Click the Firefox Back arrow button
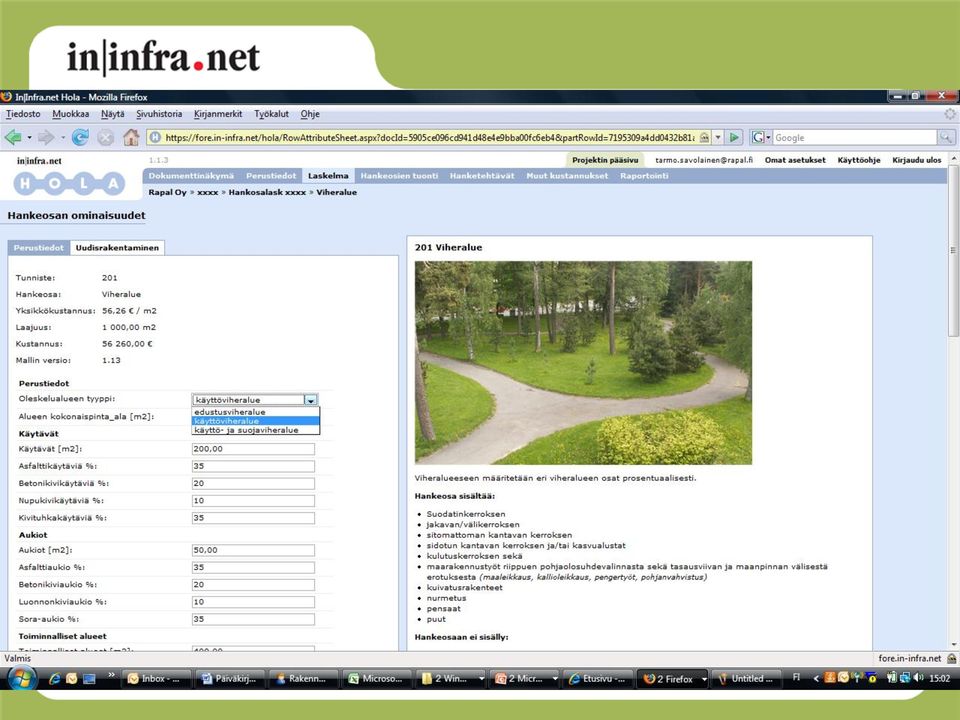 [13, 138]
